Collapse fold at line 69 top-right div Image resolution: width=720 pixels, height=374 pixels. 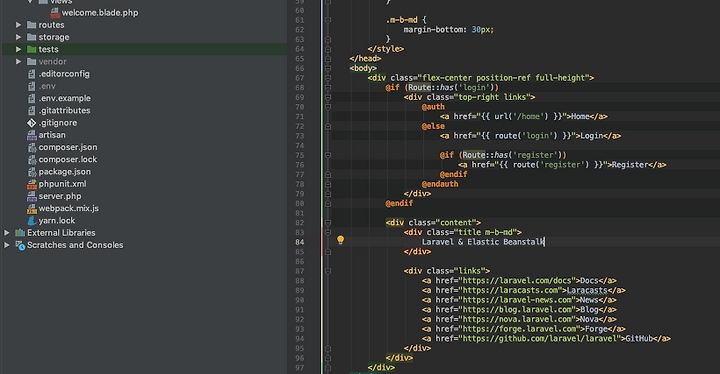click(x=328, y=97)
